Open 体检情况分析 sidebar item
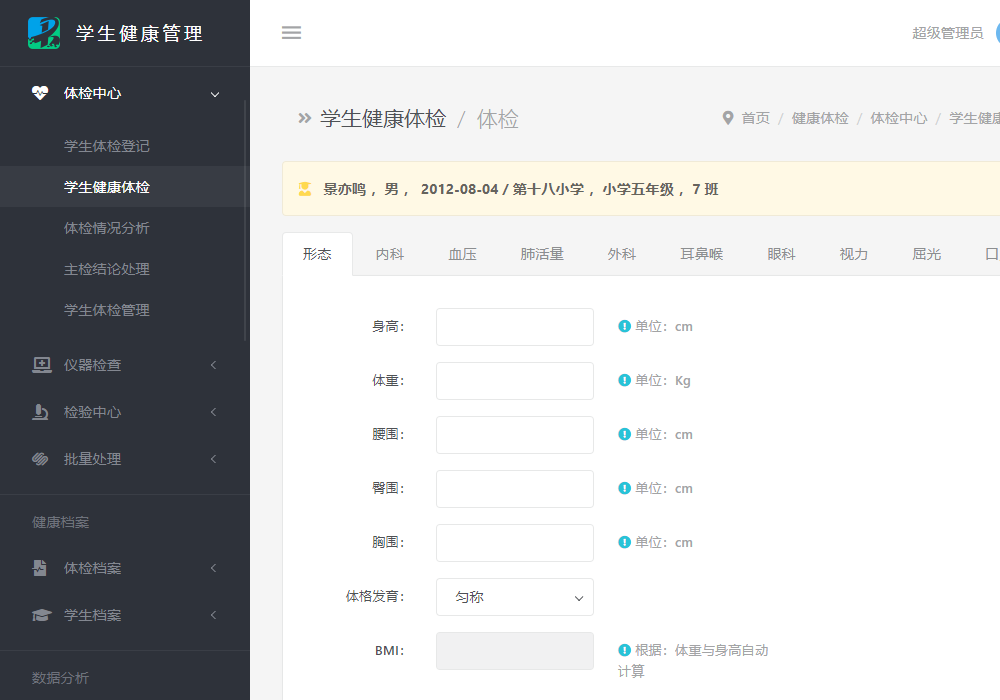 [107, 228]
